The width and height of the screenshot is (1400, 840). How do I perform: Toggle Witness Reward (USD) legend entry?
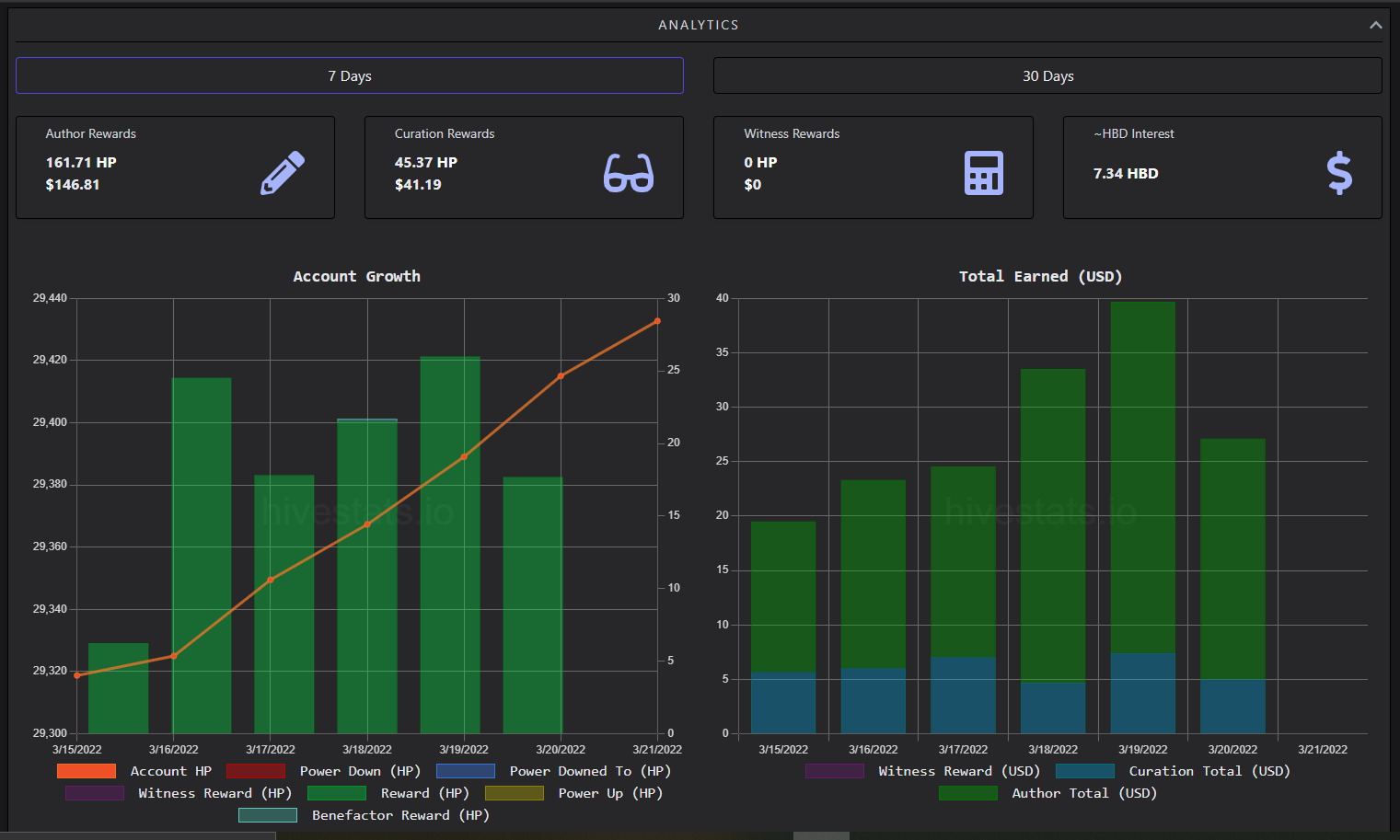coord(923,771)
